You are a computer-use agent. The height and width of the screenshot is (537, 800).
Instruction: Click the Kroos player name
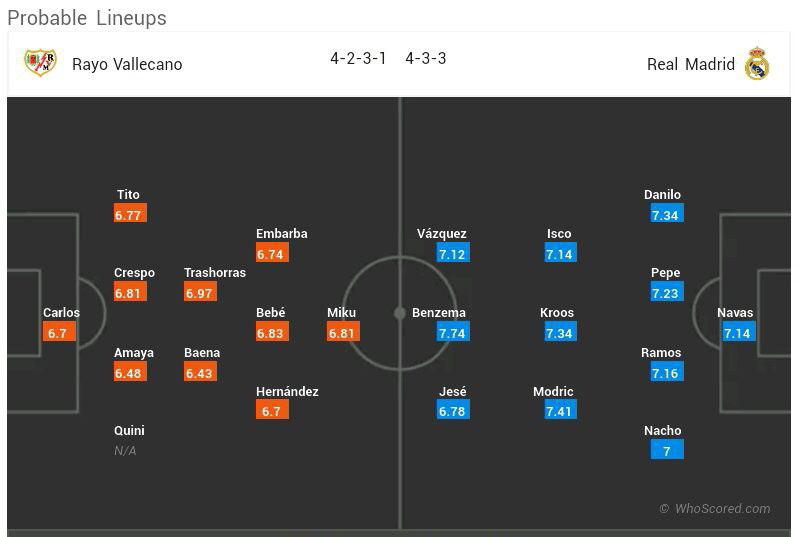click(x=557, y=313)
